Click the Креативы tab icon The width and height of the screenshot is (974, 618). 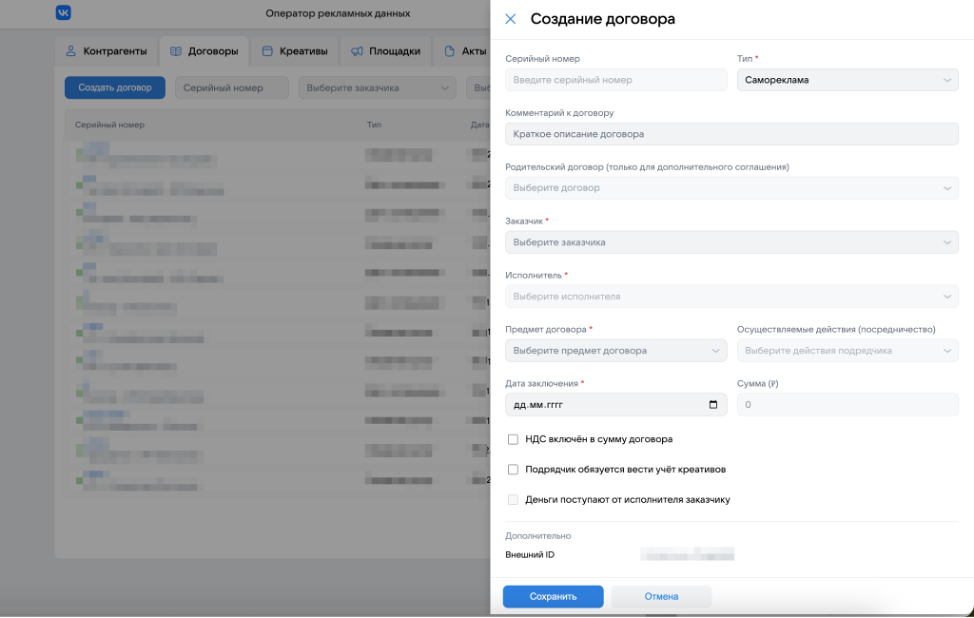(x=267, y=51)
